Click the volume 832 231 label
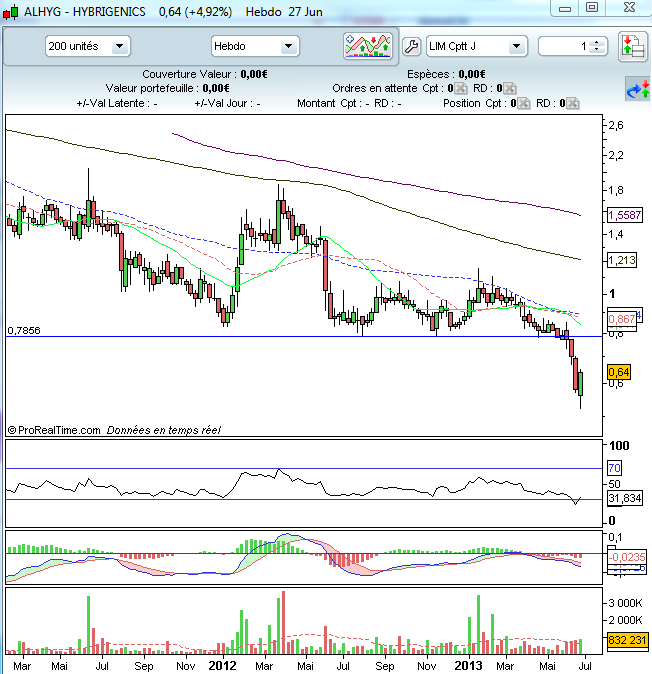Image resolution: width=652 pixels, height=674 pixels. click(x=627, y=640)
